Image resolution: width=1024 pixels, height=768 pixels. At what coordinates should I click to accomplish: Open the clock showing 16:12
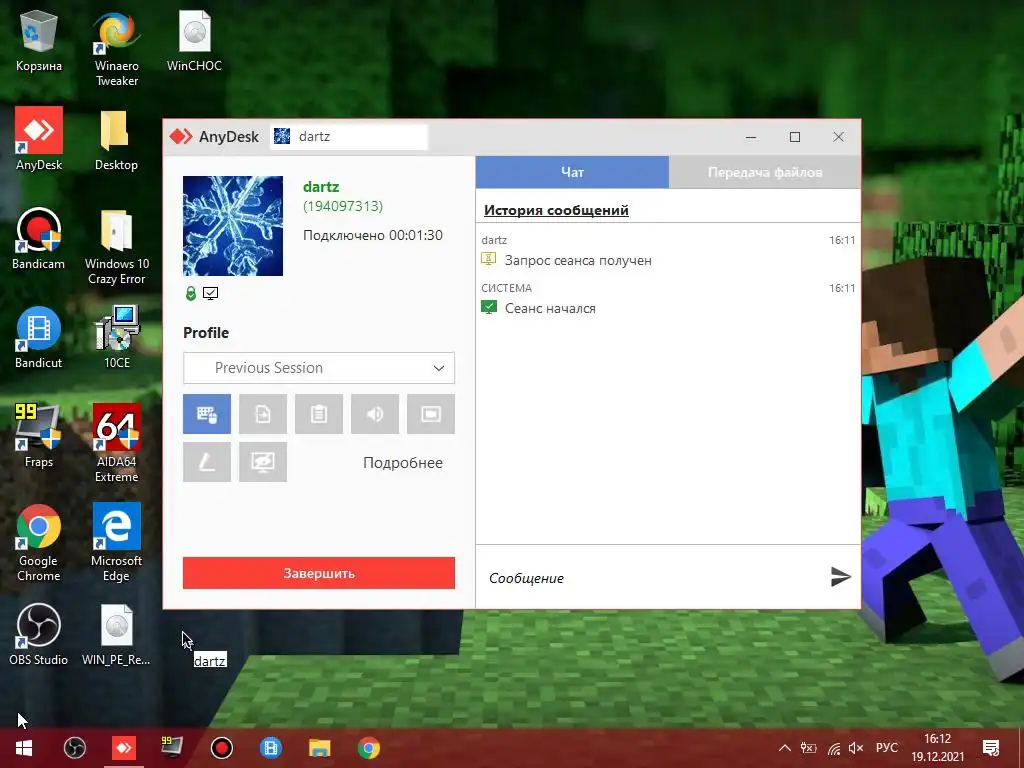pyautogui.click(x=938, y=748)
